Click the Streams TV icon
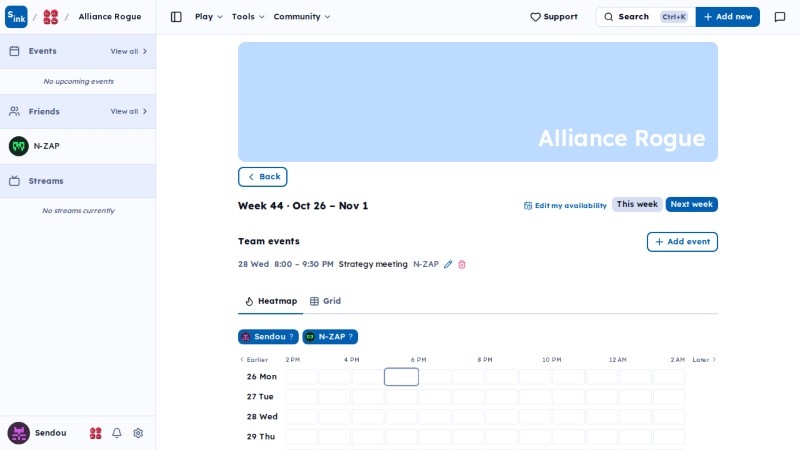Image resolution: width=800 pixels, height=450 pixels. click(14, 181)
